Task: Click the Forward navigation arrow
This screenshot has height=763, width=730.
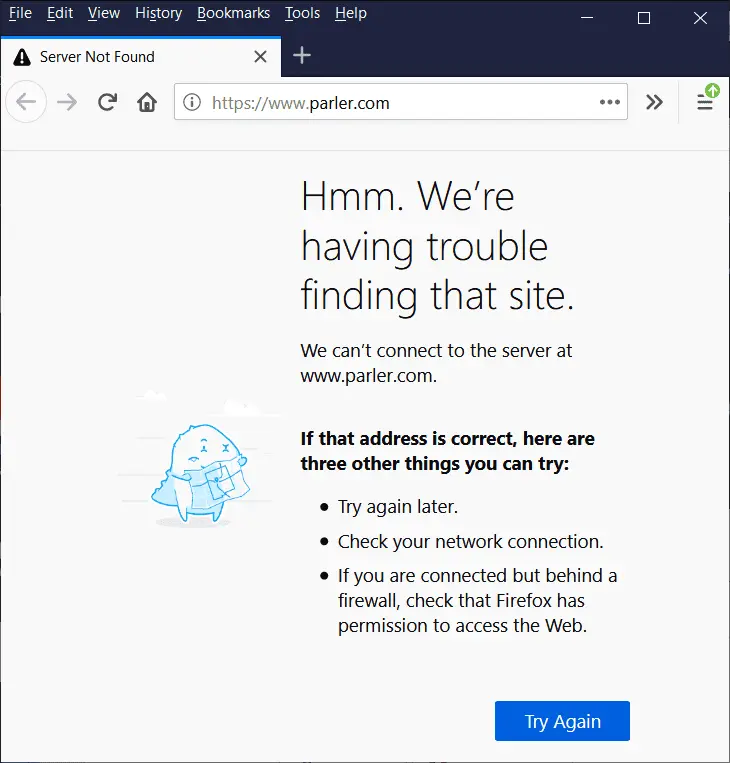Action: [67, 102]
